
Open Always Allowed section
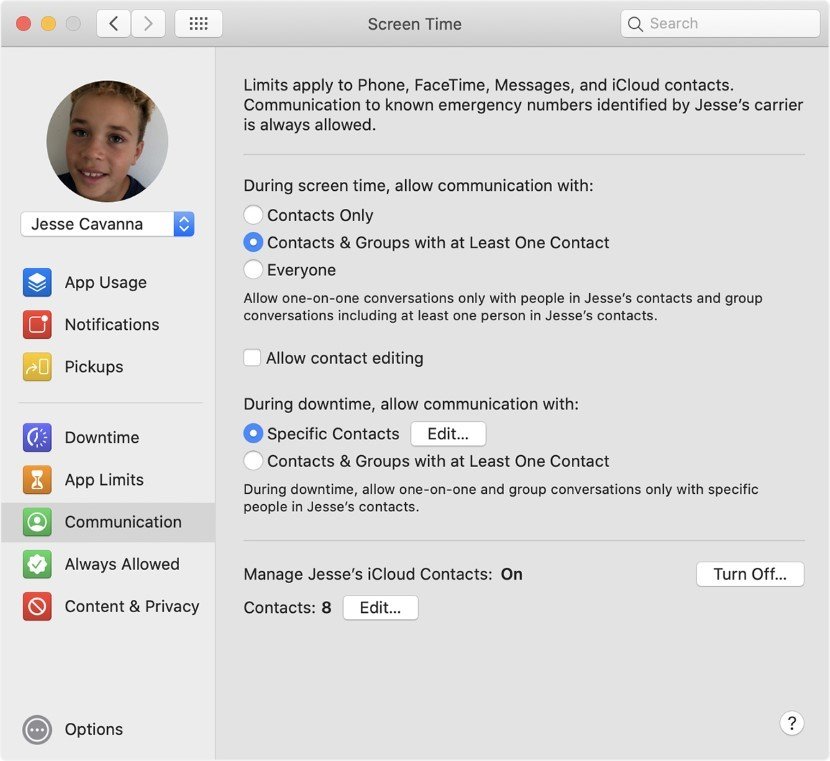click(x=122, y=564)
